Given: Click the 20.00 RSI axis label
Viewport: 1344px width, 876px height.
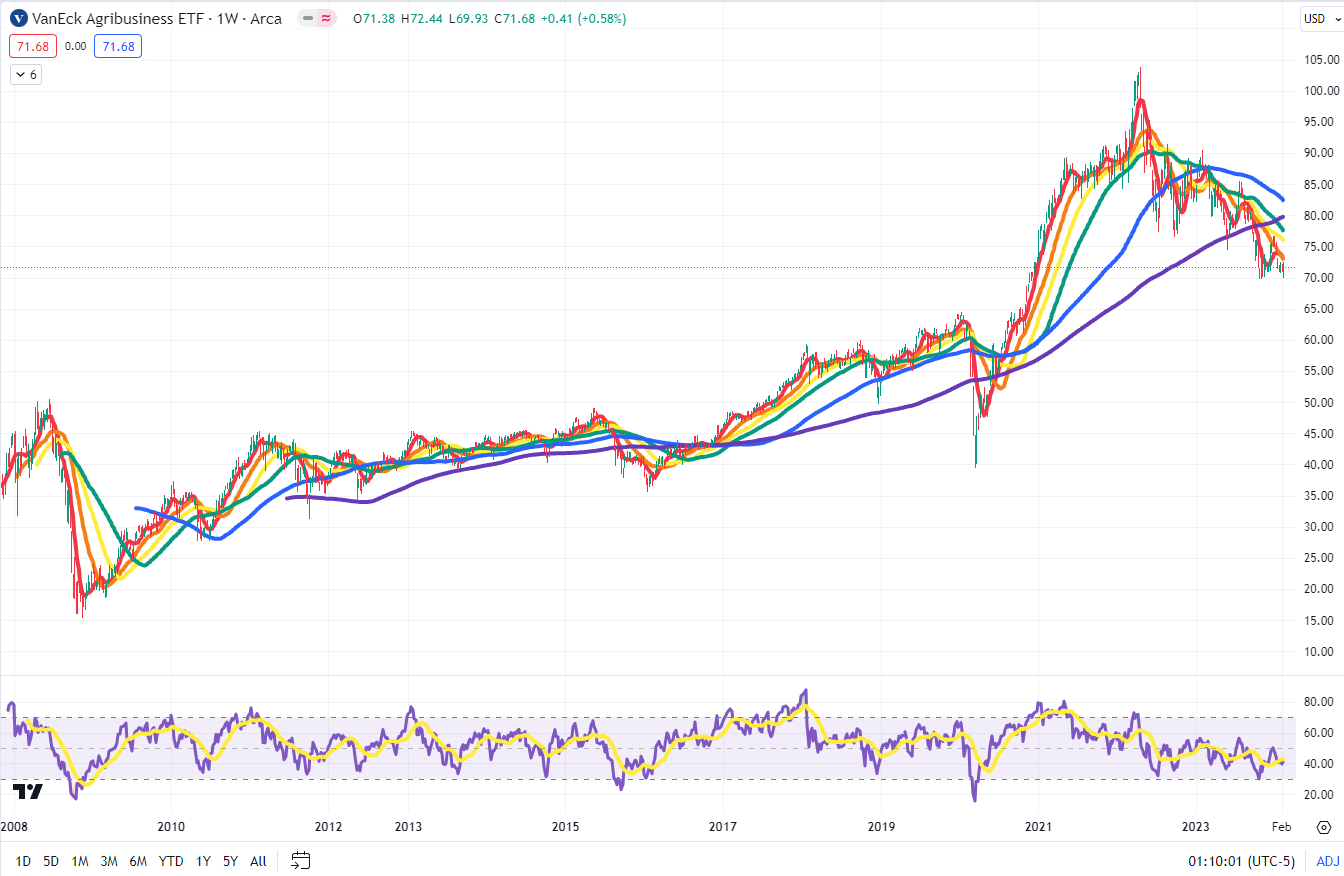Looking at the screenshot, I should (x=1319, y=794).
